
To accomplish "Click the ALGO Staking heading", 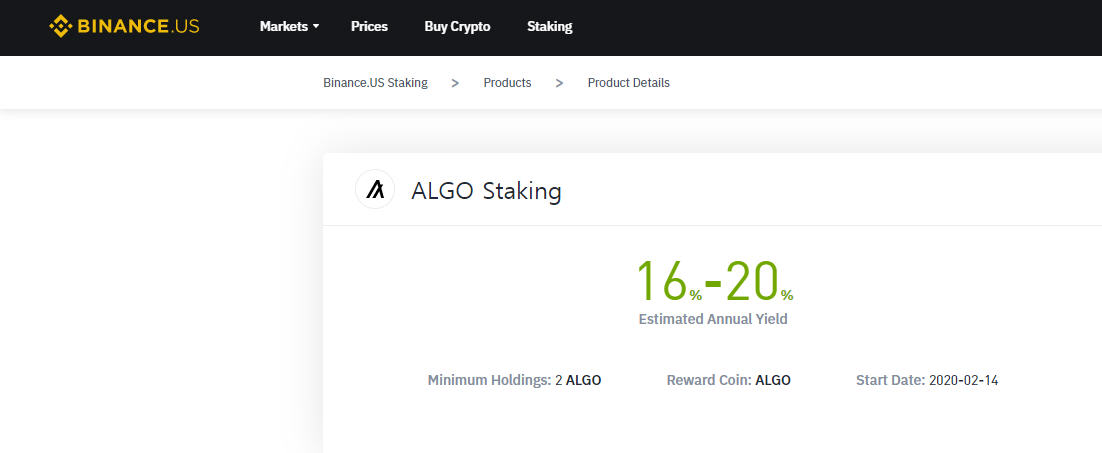I will click(486, 191).
